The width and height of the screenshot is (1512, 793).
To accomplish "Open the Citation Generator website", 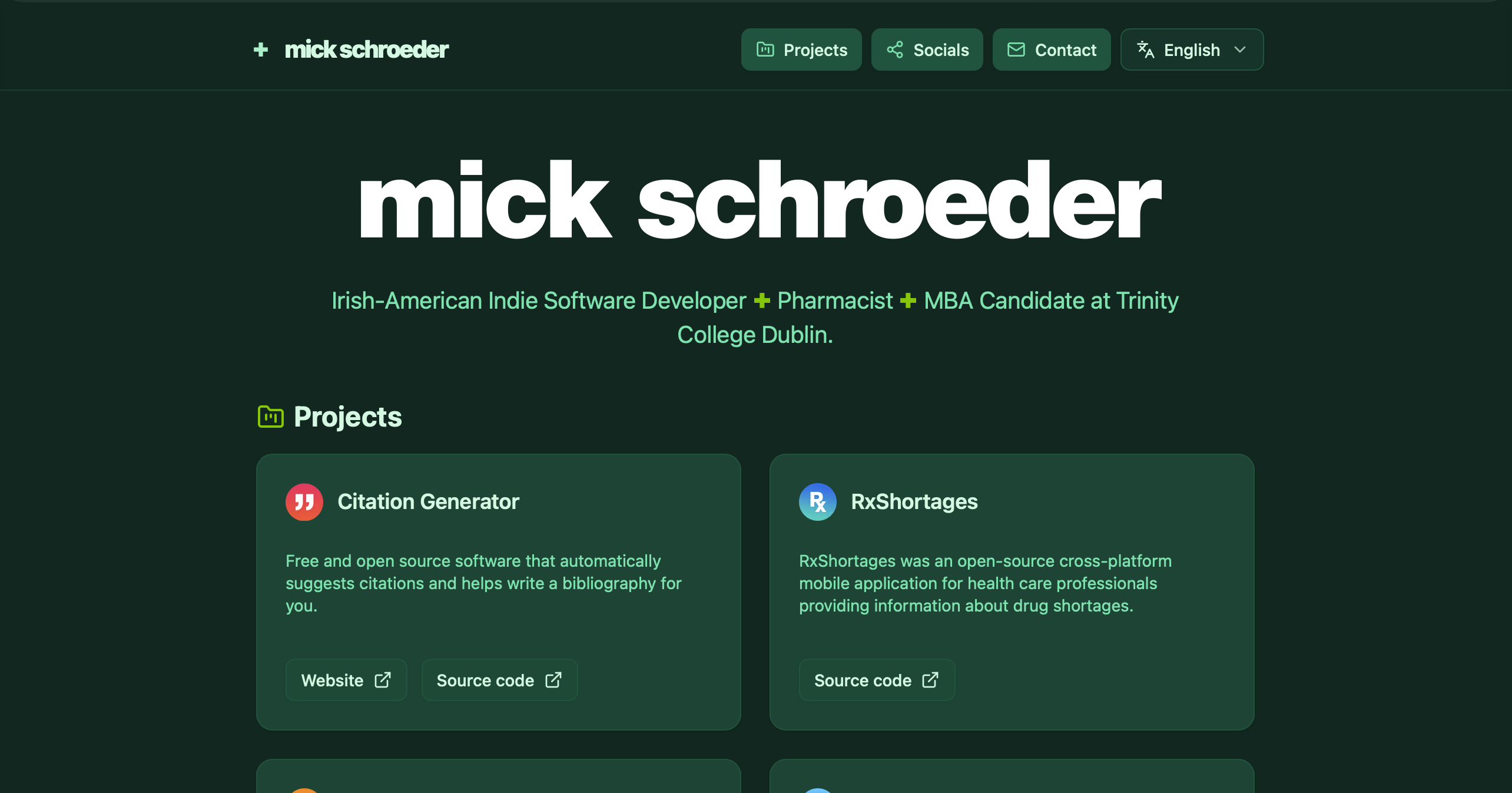I will point(346,680).
